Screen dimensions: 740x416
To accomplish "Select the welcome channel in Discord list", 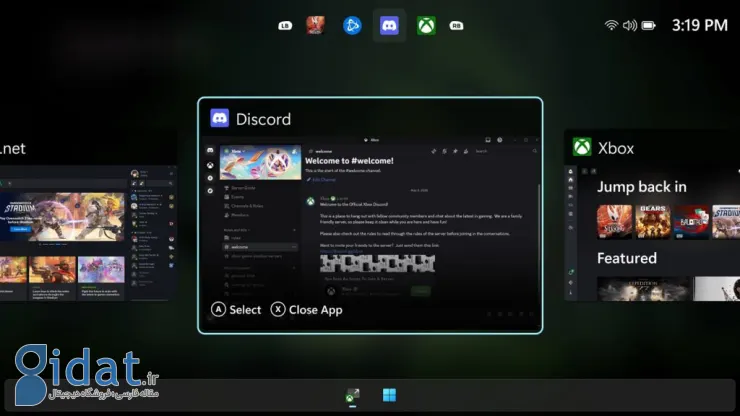I will point(260,247).
